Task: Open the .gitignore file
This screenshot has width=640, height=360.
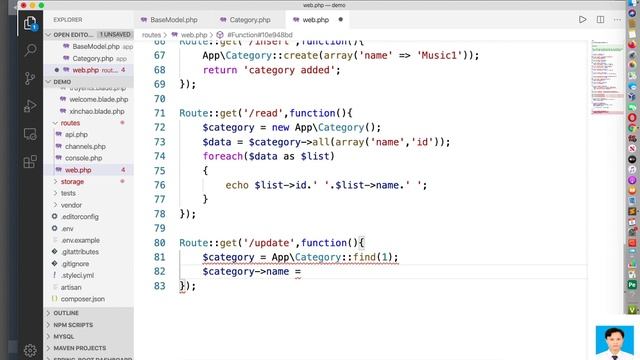Action: click(x=89, y=264)
